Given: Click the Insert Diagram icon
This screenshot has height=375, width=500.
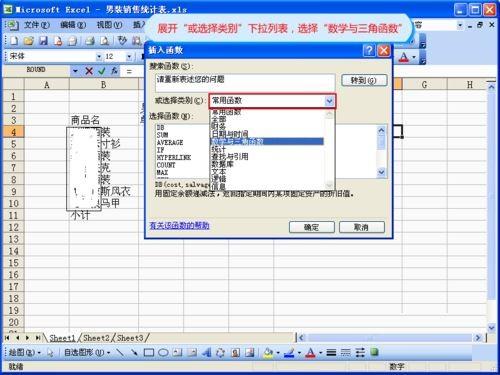Looking at the screenshot, I should coord(220,352).
